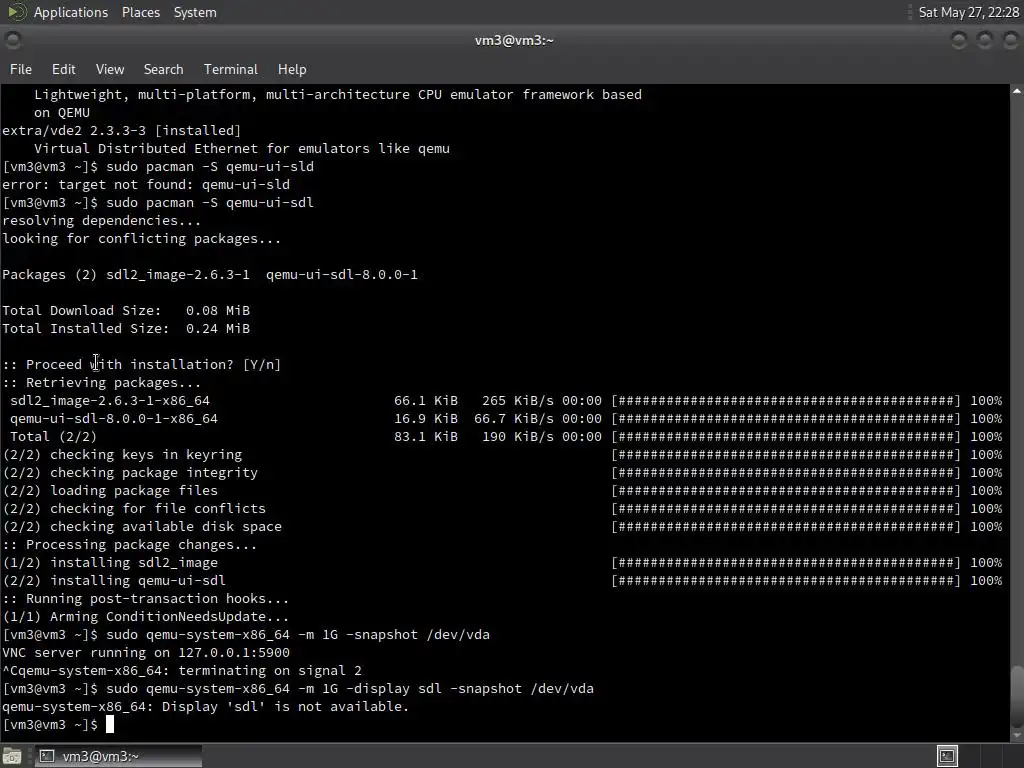
Task: Click the show desktop icon in bottom panel
Action: (12, 756)
